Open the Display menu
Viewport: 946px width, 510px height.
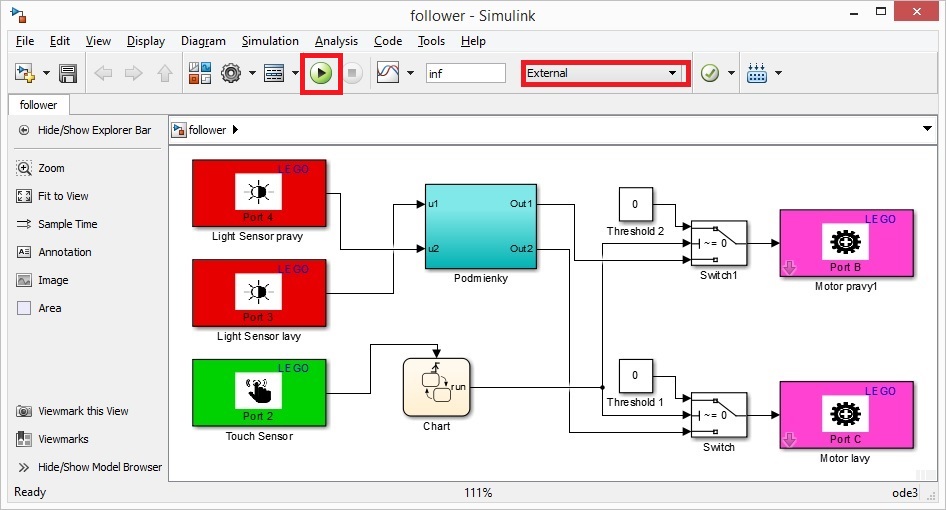pos(145,40)
